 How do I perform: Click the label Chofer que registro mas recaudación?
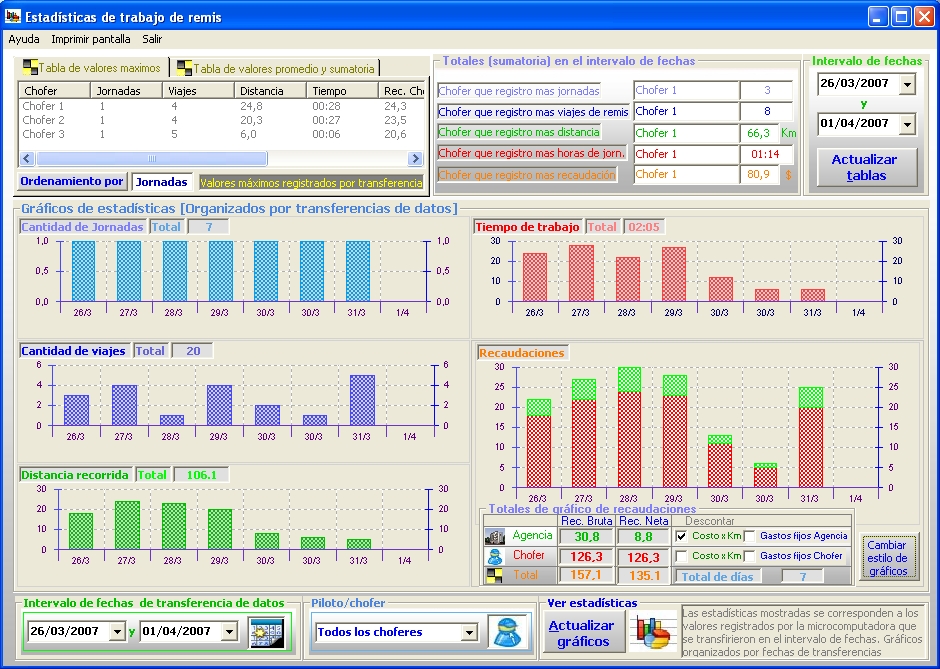pyautogui.click(x=528, y=175)
